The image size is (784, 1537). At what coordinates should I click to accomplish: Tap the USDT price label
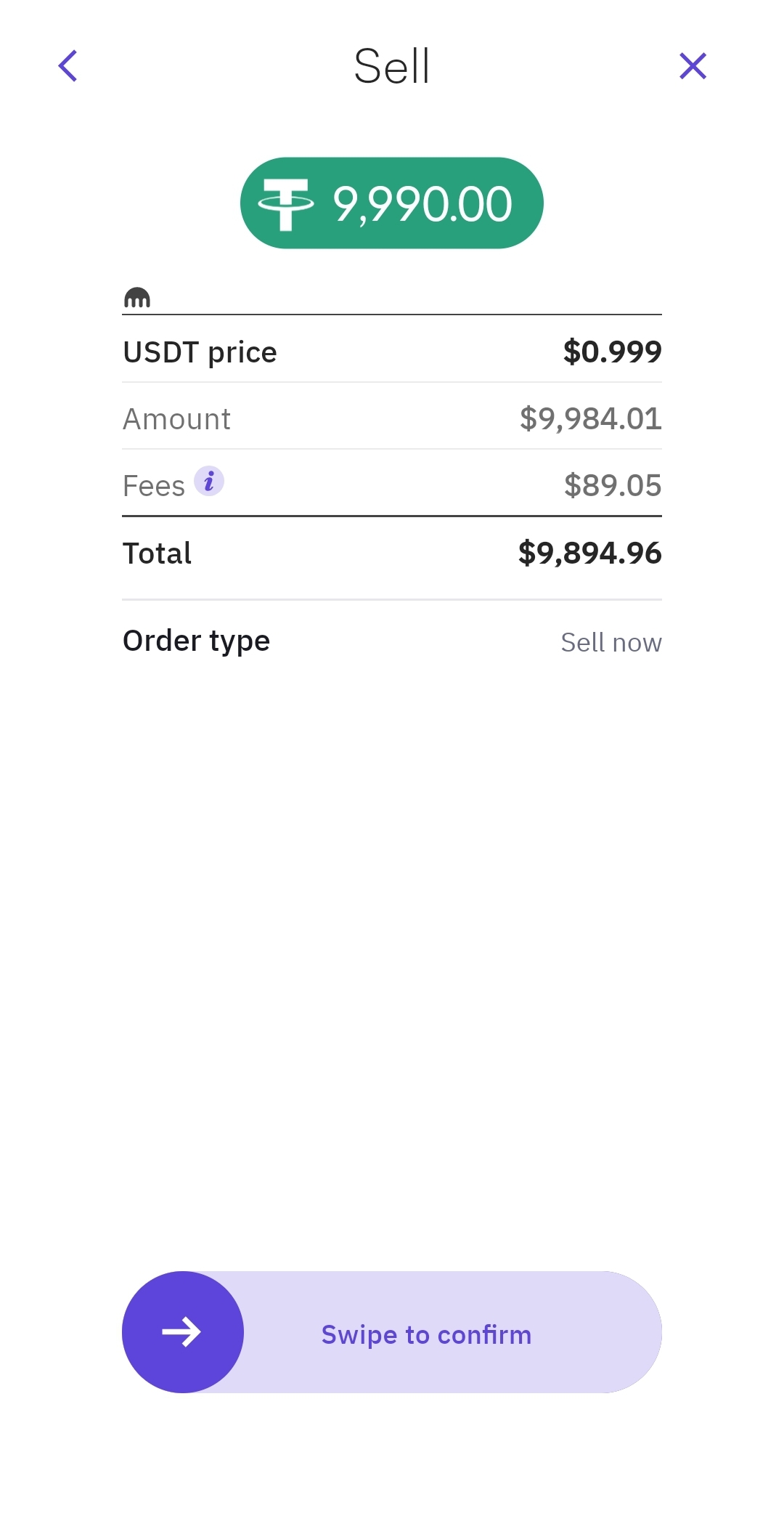coord(200,353)
